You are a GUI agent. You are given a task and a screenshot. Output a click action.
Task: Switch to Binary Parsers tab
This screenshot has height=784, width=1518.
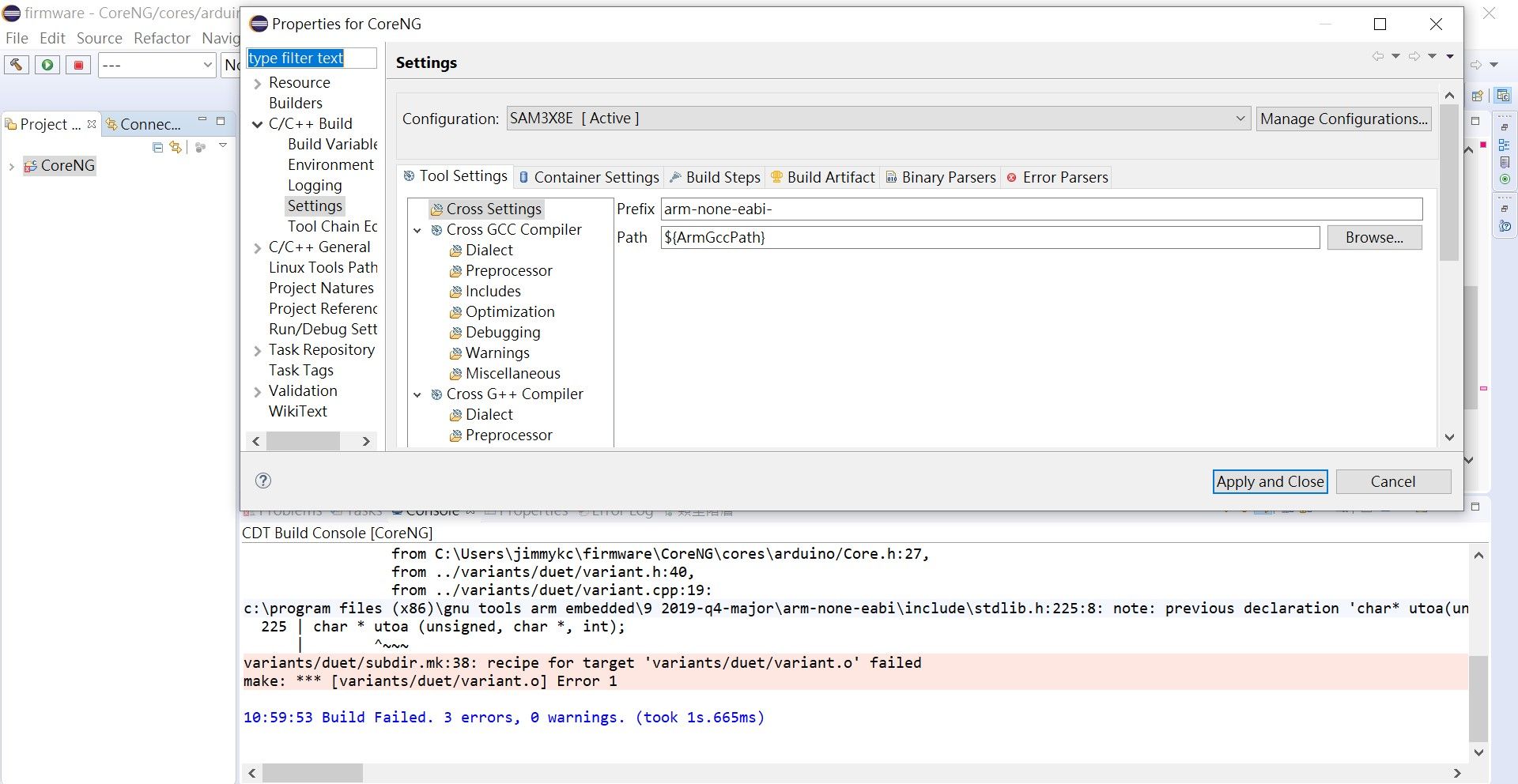tap(941, 177)
